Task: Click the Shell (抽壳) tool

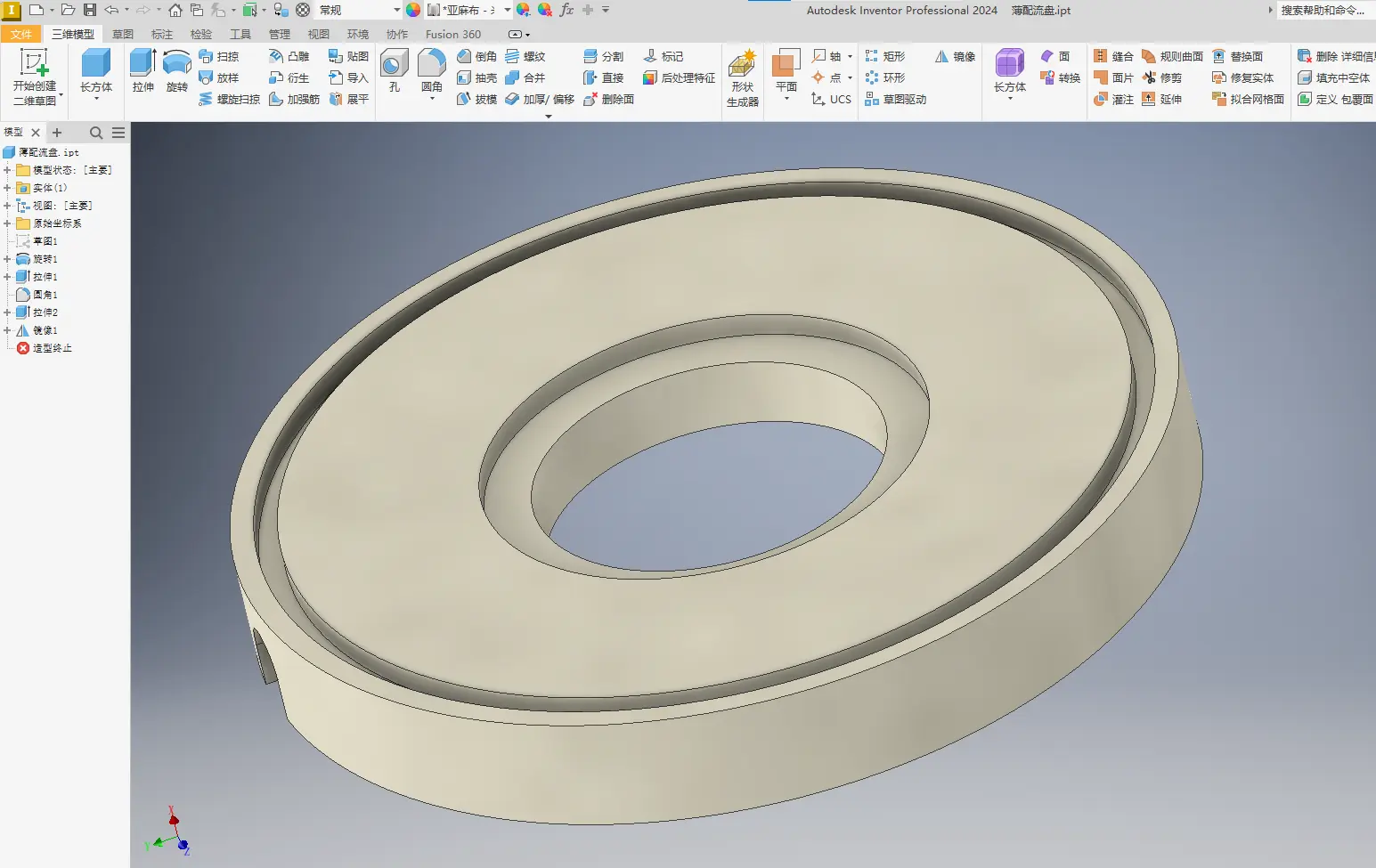Action: coord(476,77)
